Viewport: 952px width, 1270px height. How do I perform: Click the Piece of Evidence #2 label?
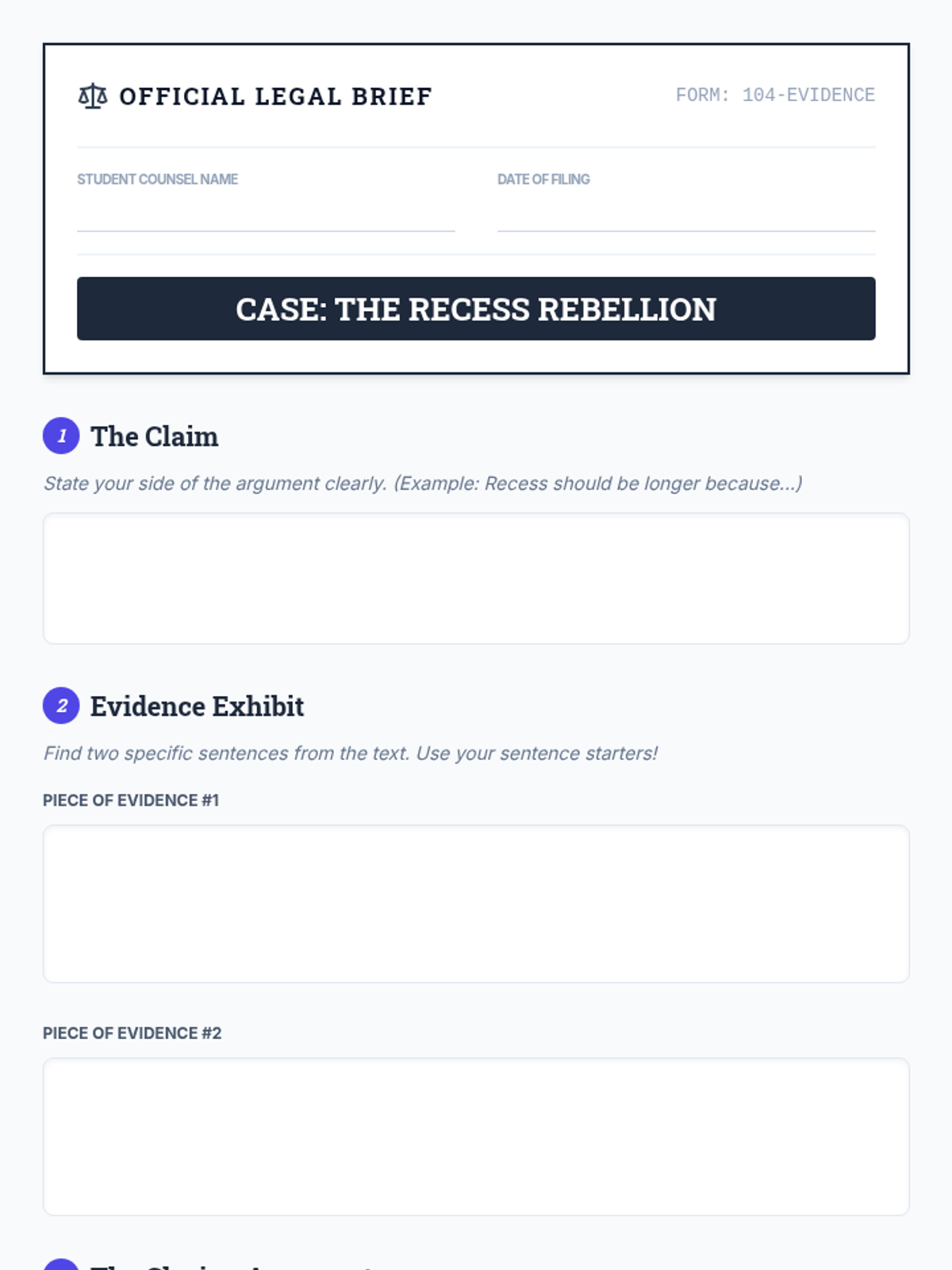[132, 1033]
